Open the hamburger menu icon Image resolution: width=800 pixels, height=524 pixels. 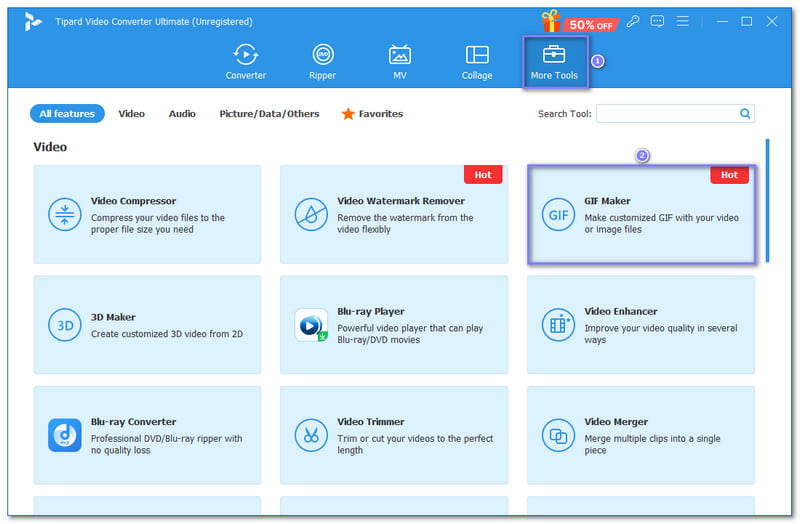point(682,21)
